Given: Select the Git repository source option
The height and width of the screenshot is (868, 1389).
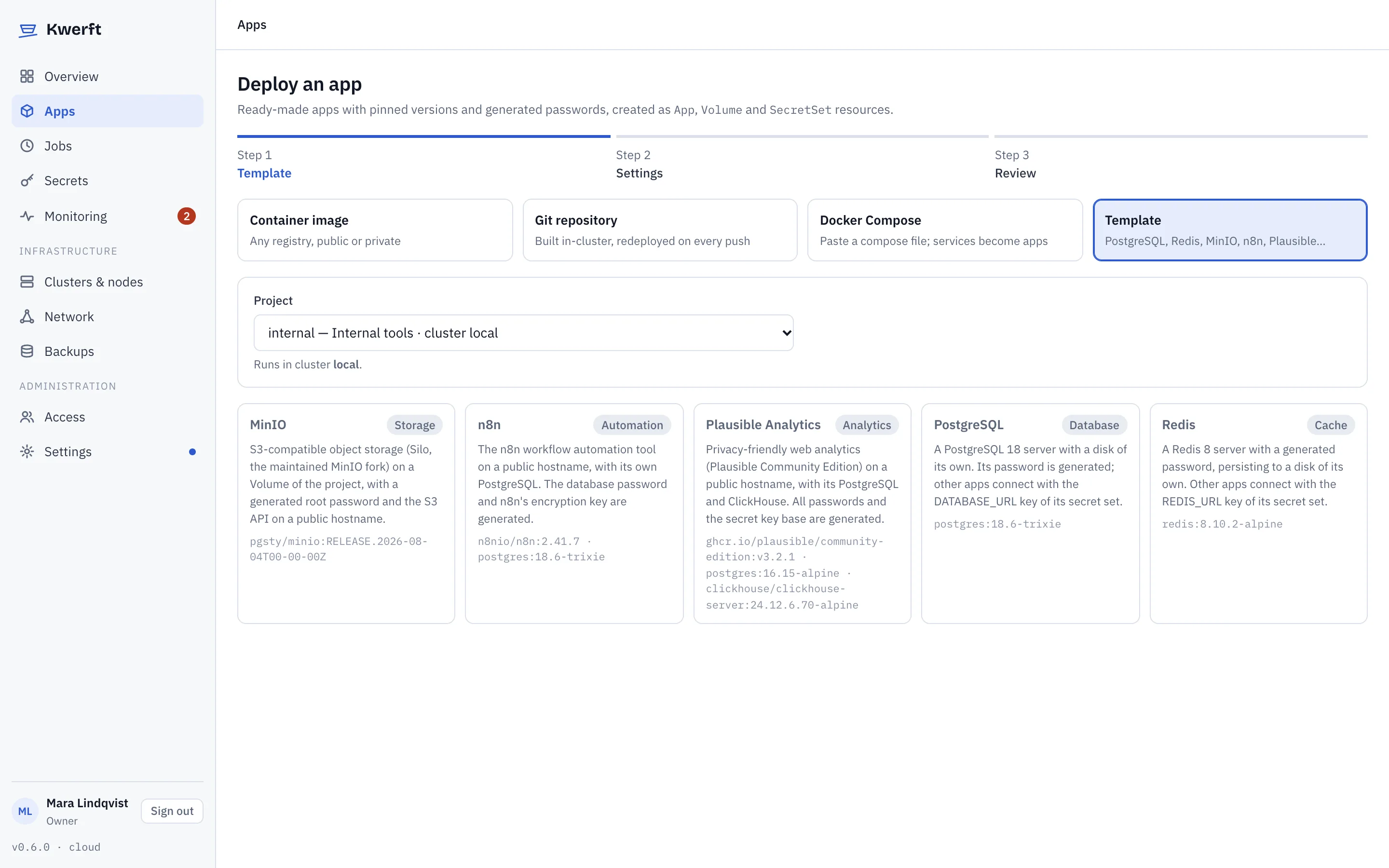Looking at the screenshot, I should tap(660, 230).
